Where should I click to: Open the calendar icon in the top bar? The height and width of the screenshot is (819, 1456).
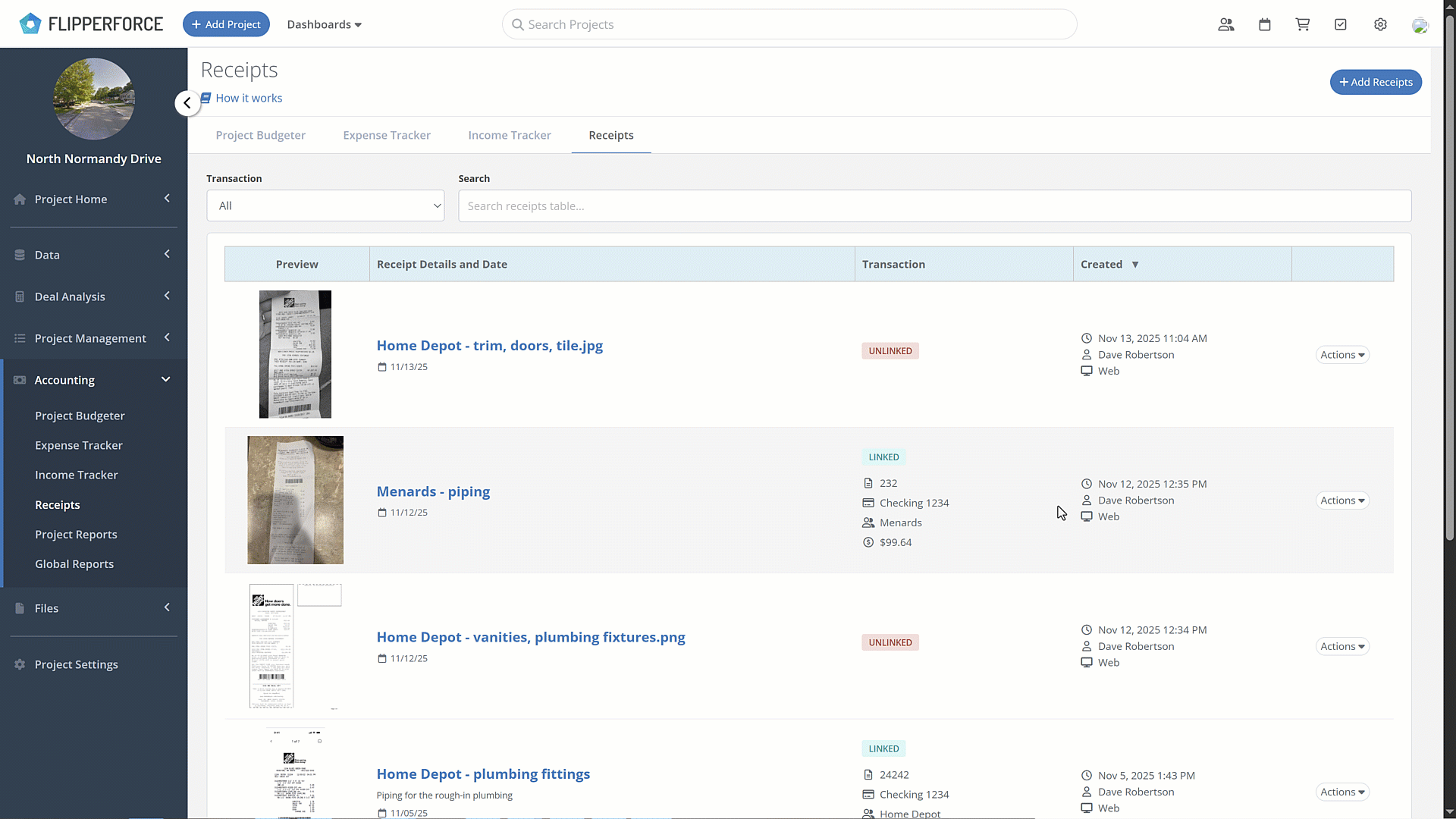click(x=1264, y=24)
